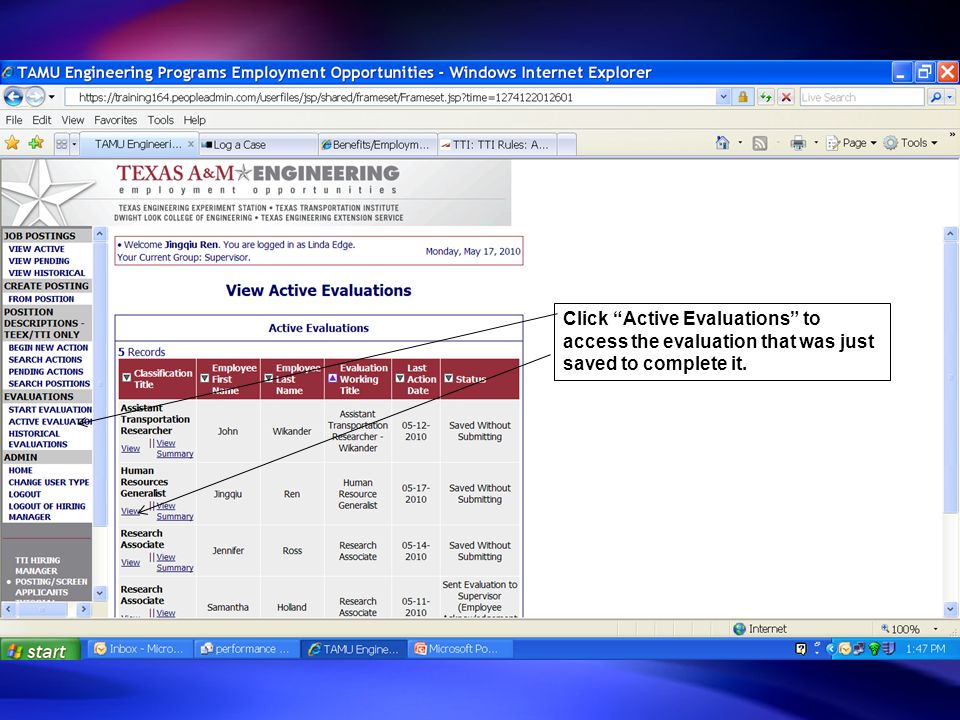Open Active Evaluations in sidebar

(x=50, y=421)
